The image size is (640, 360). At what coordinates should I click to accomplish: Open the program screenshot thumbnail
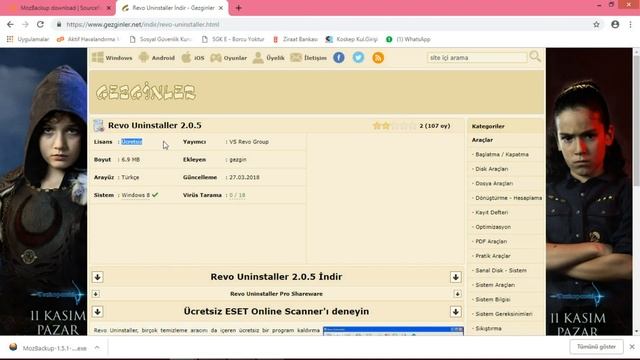pos(393,331)
